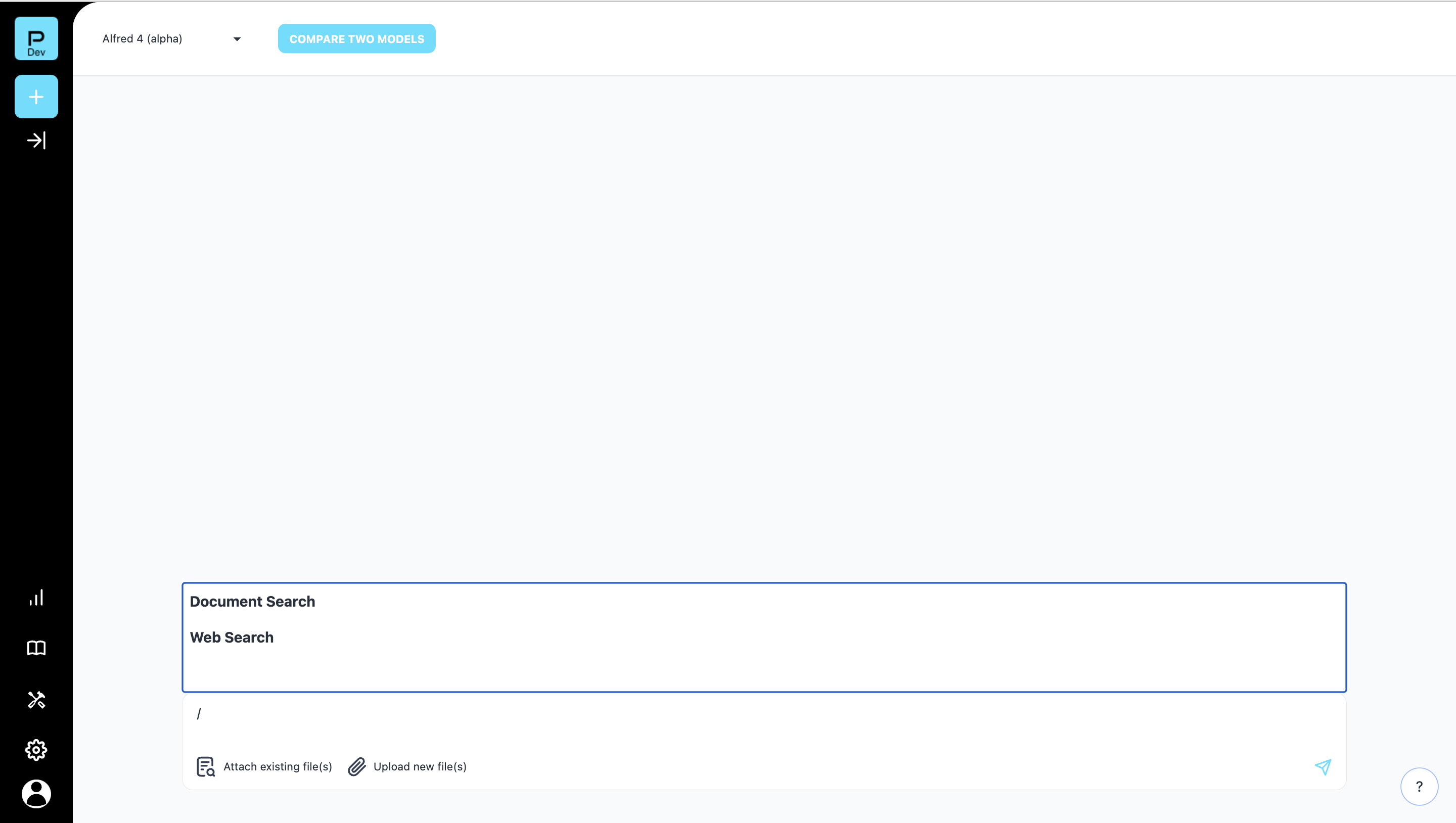Expand the sidebar using the arrow icon
Viewport: 1456px width, 823px height.
(x=36, y=140)
